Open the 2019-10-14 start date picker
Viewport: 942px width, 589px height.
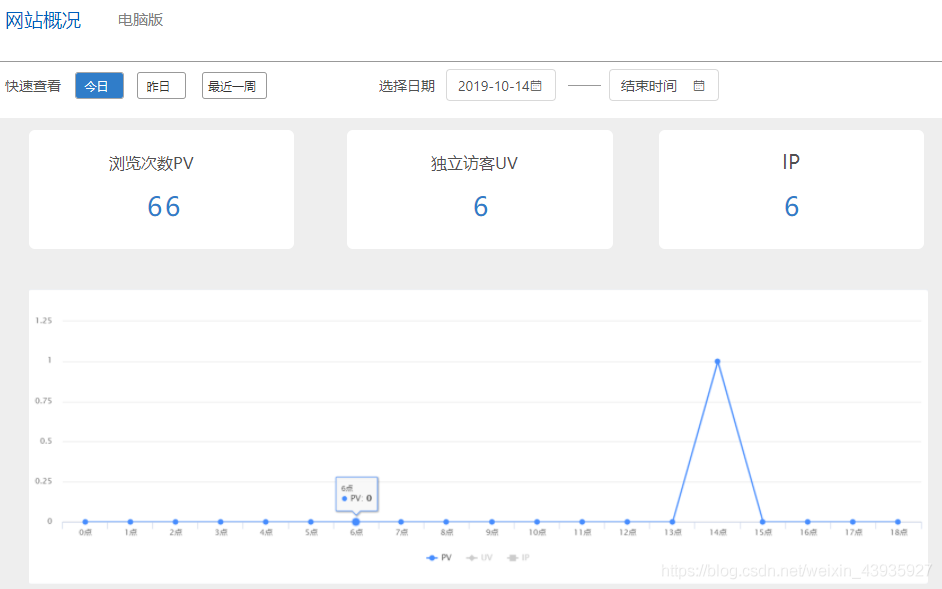(x=492, y=86)
